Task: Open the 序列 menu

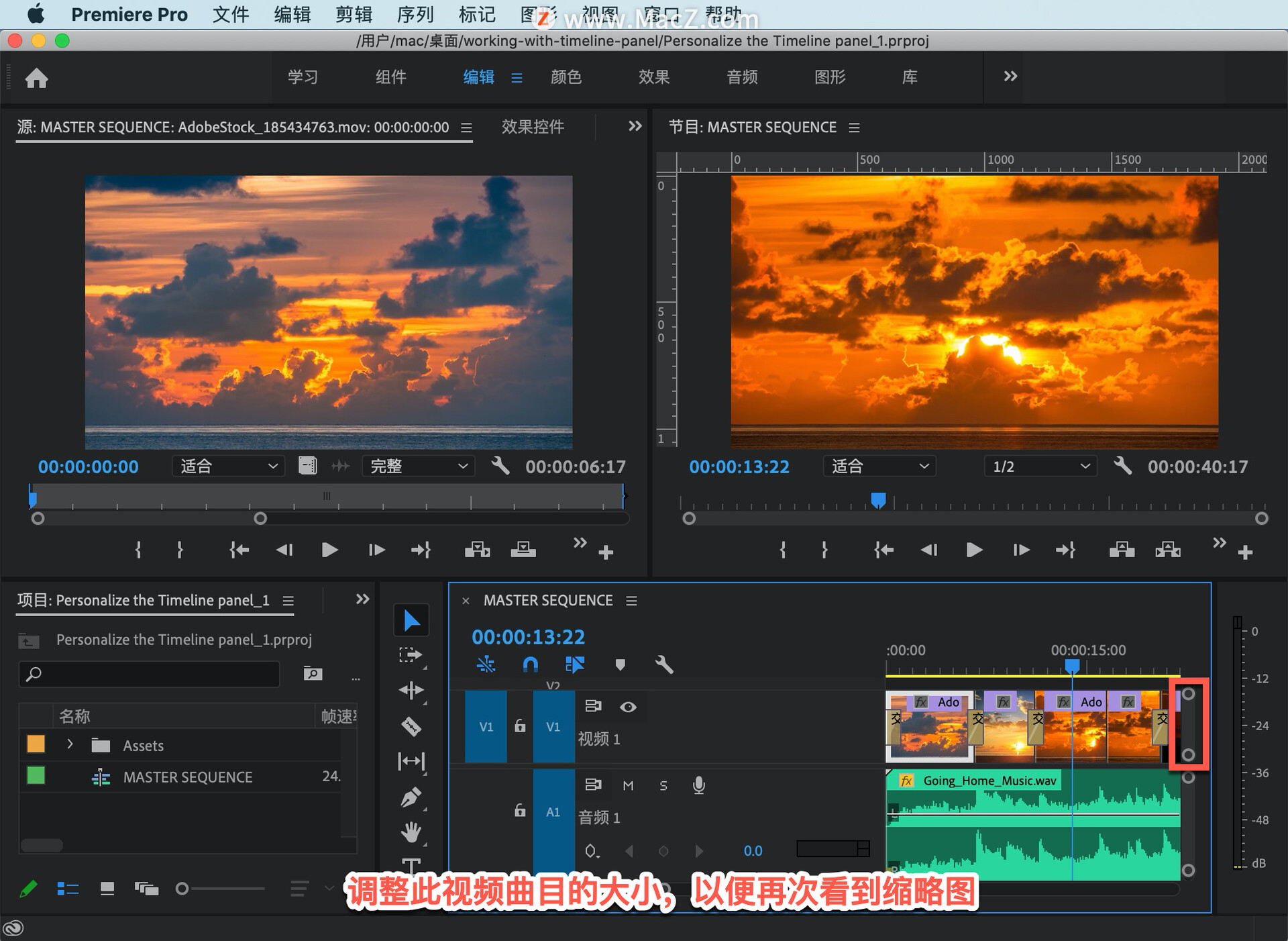Action: coord(415,14)
